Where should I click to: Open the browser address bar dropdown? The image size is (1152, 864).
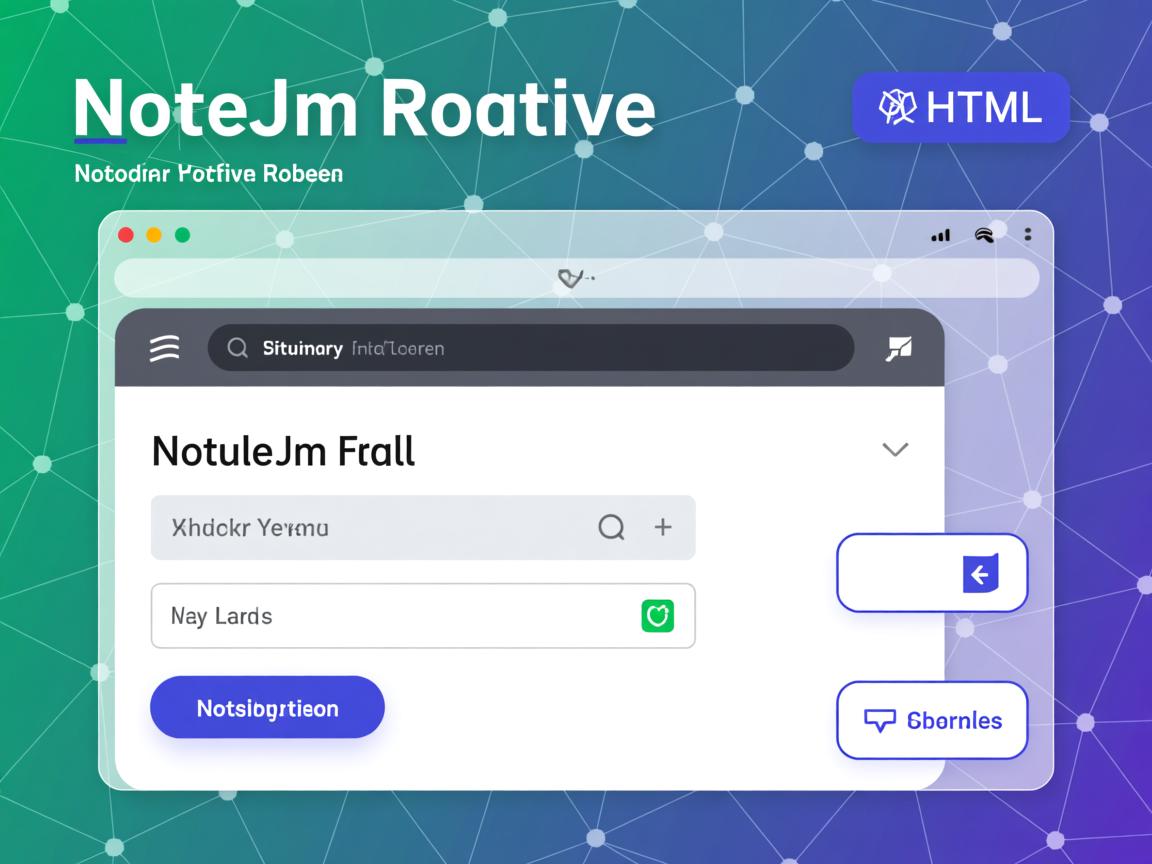[x=577, y=278]
